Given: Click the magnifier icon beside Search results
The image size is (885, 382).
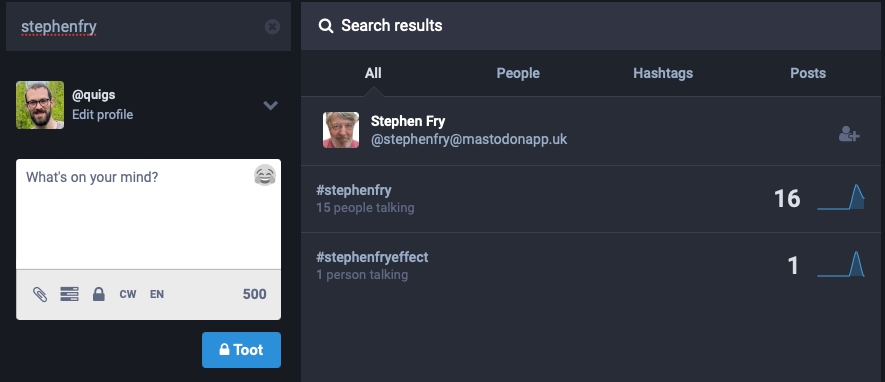Looking at the screenshot, I should [326, 26].
